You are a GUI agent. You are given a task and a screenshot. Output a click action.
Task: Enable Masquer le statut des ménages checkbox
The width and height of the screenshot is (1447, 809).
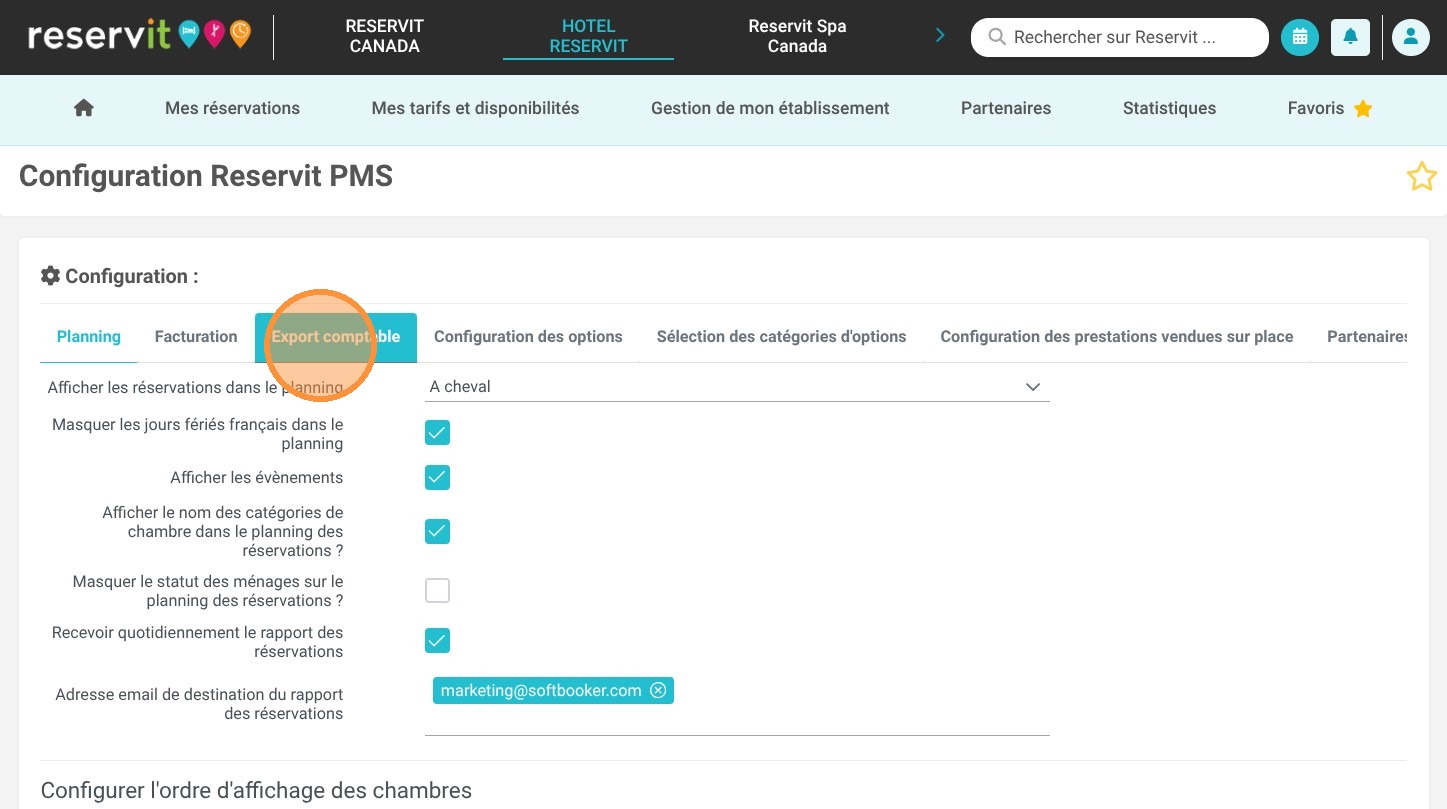coord(437,591)
